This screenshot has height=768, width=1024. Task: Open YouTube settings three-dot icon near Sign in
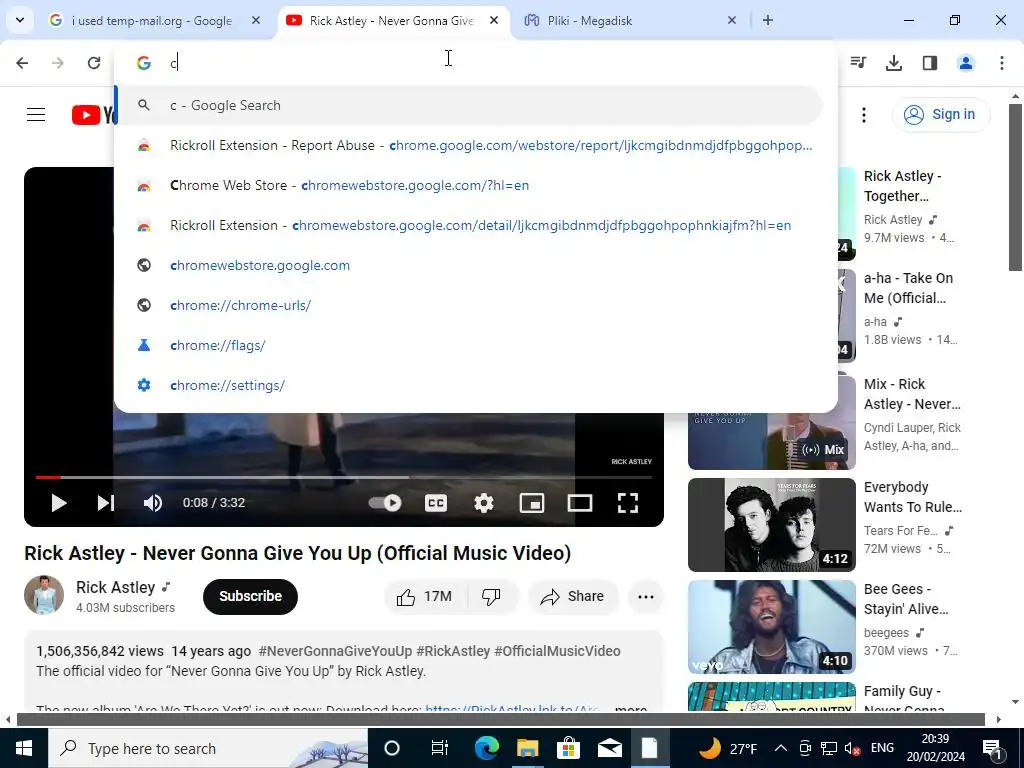[863, 115]
